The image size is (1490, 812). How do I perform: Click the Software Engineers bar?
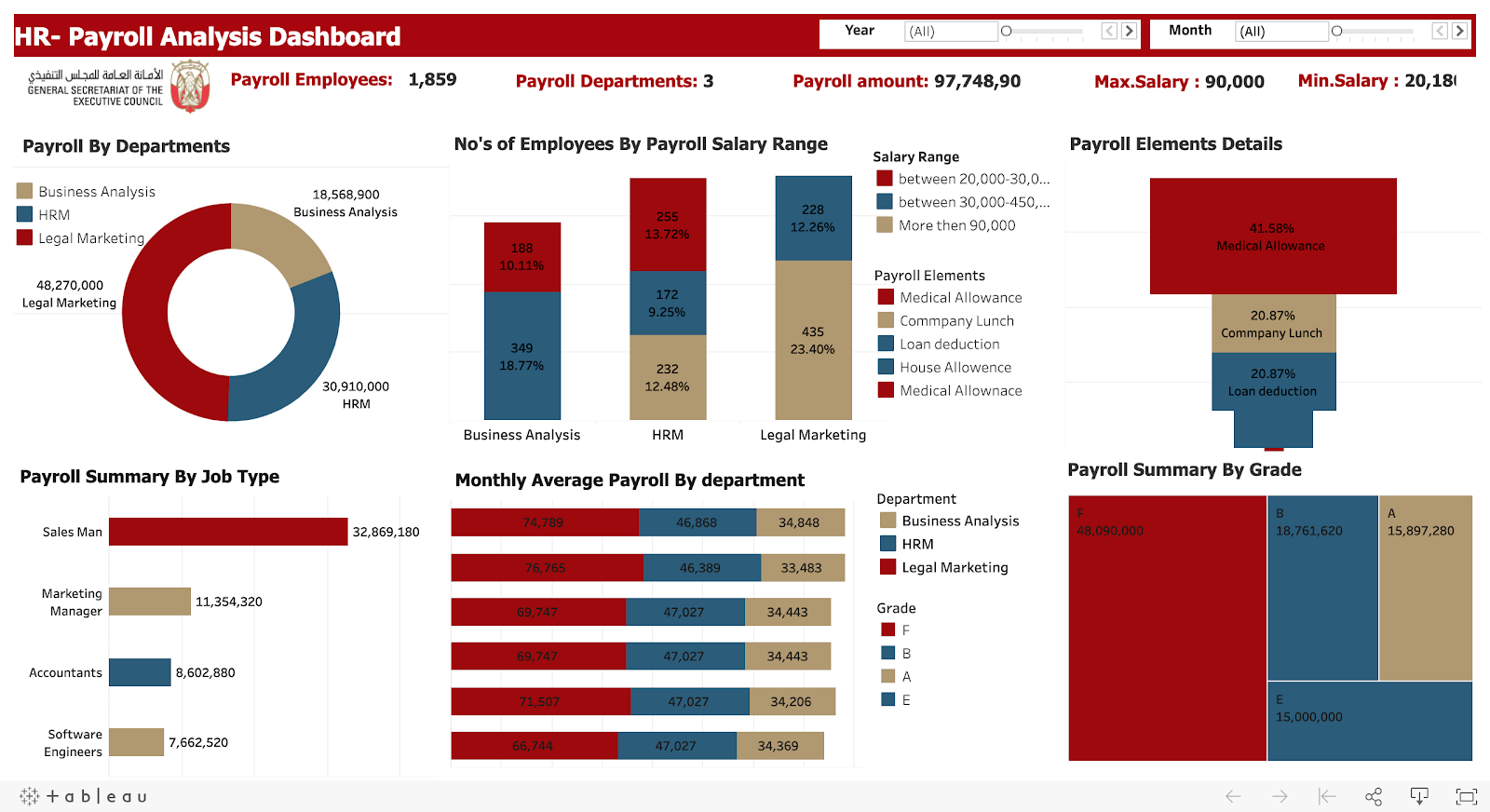pos(136,742)
